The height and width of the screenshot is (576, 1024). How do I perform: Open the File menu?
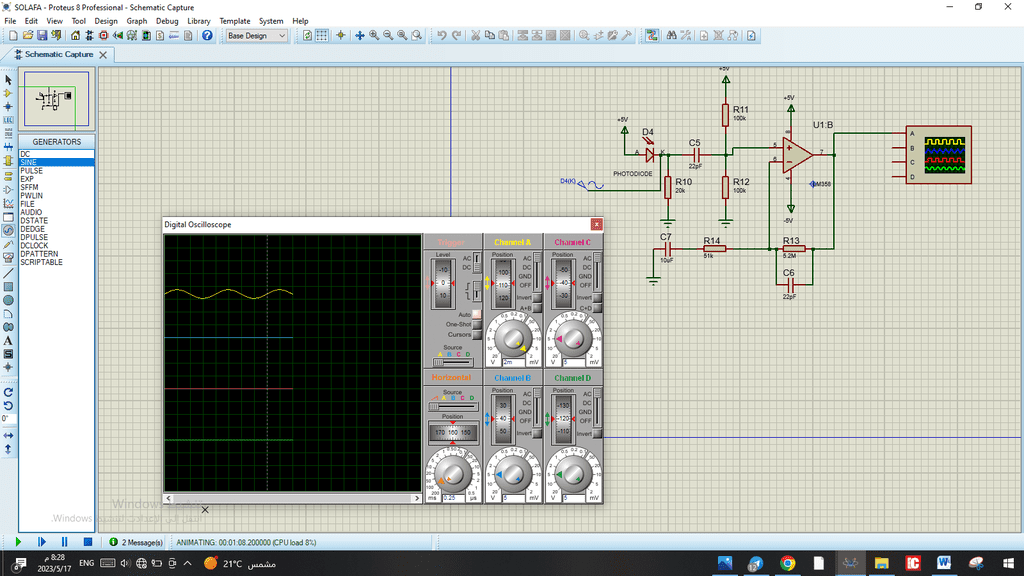[10, 21]
